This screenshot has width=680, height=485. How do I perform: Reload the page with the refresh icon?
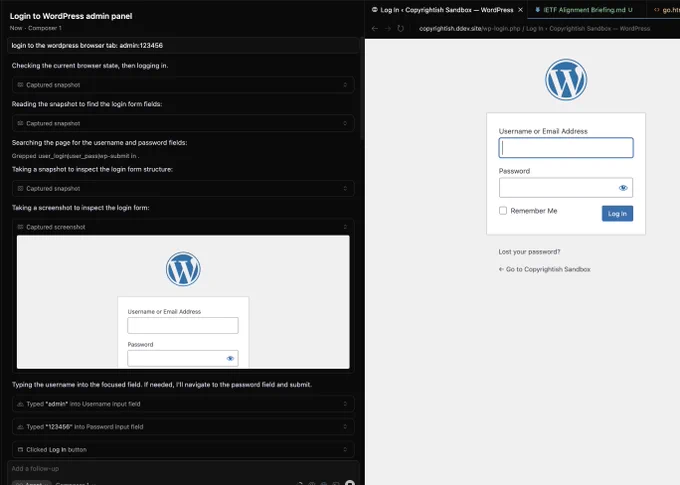click(x=400, y=28)
